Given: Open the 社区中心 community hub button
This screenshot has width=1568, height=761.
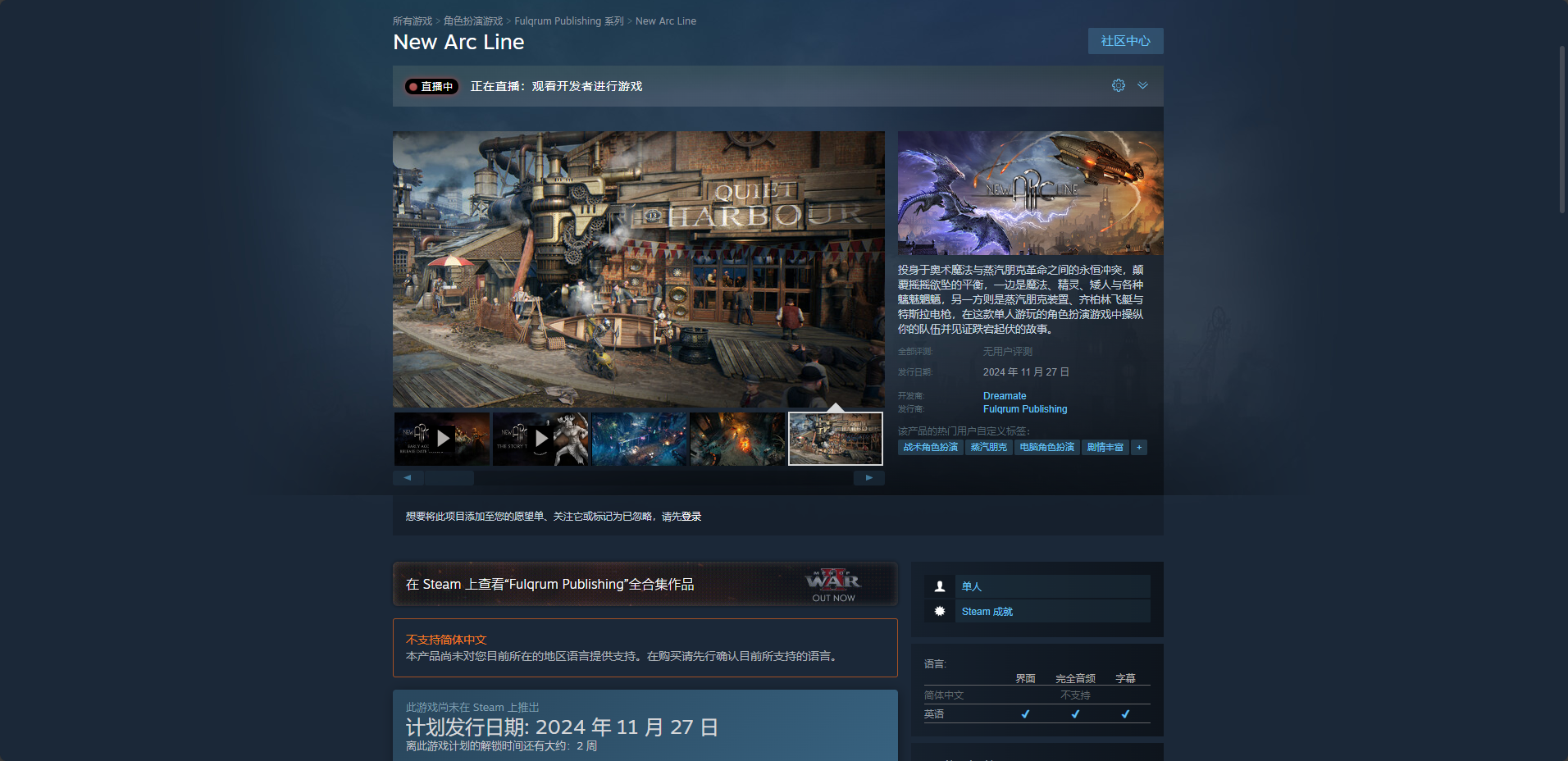Looking at the screenshot, I should tap(1125, 41).
